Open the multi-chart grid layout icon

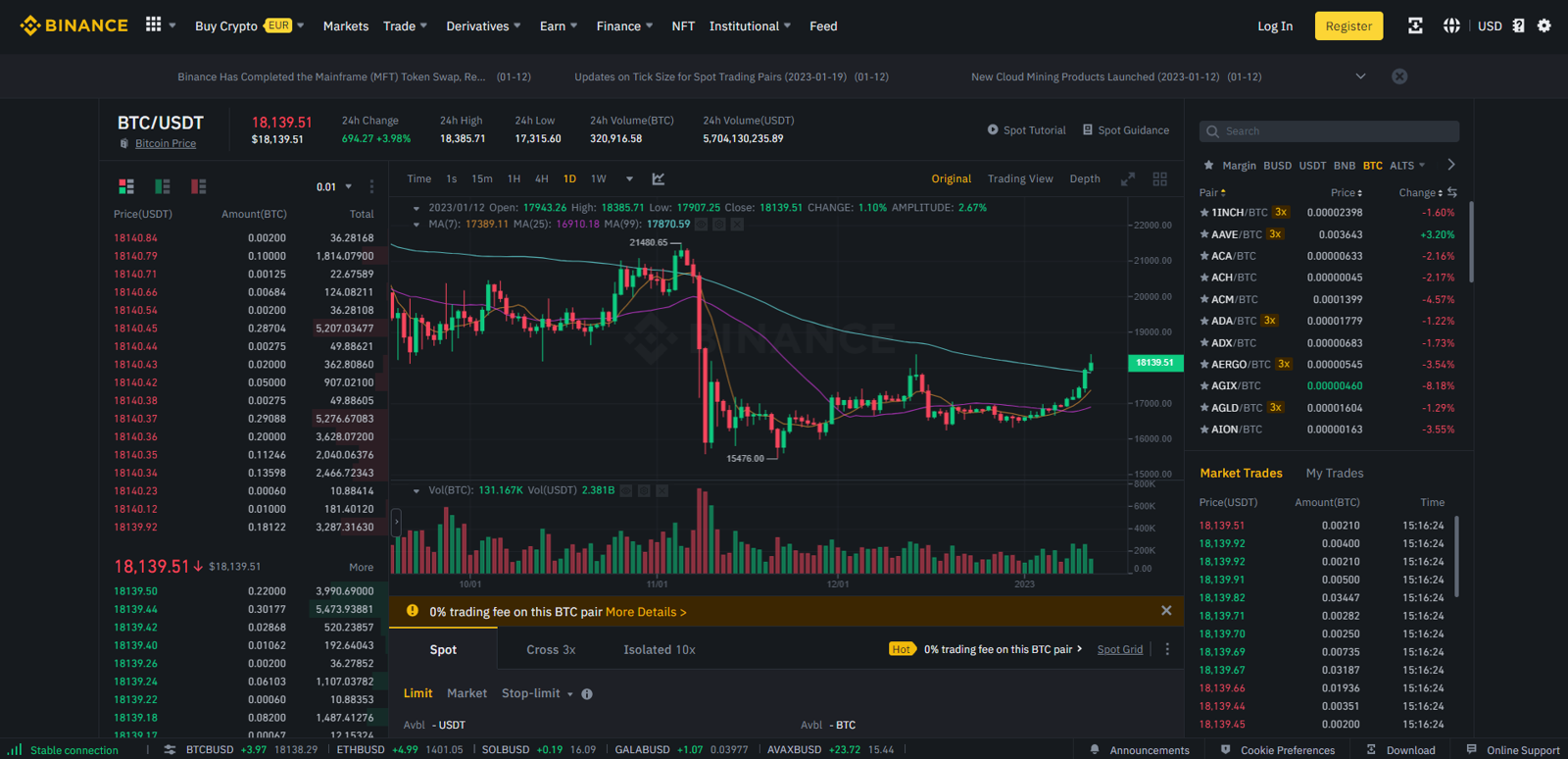tap(1160, 178)
